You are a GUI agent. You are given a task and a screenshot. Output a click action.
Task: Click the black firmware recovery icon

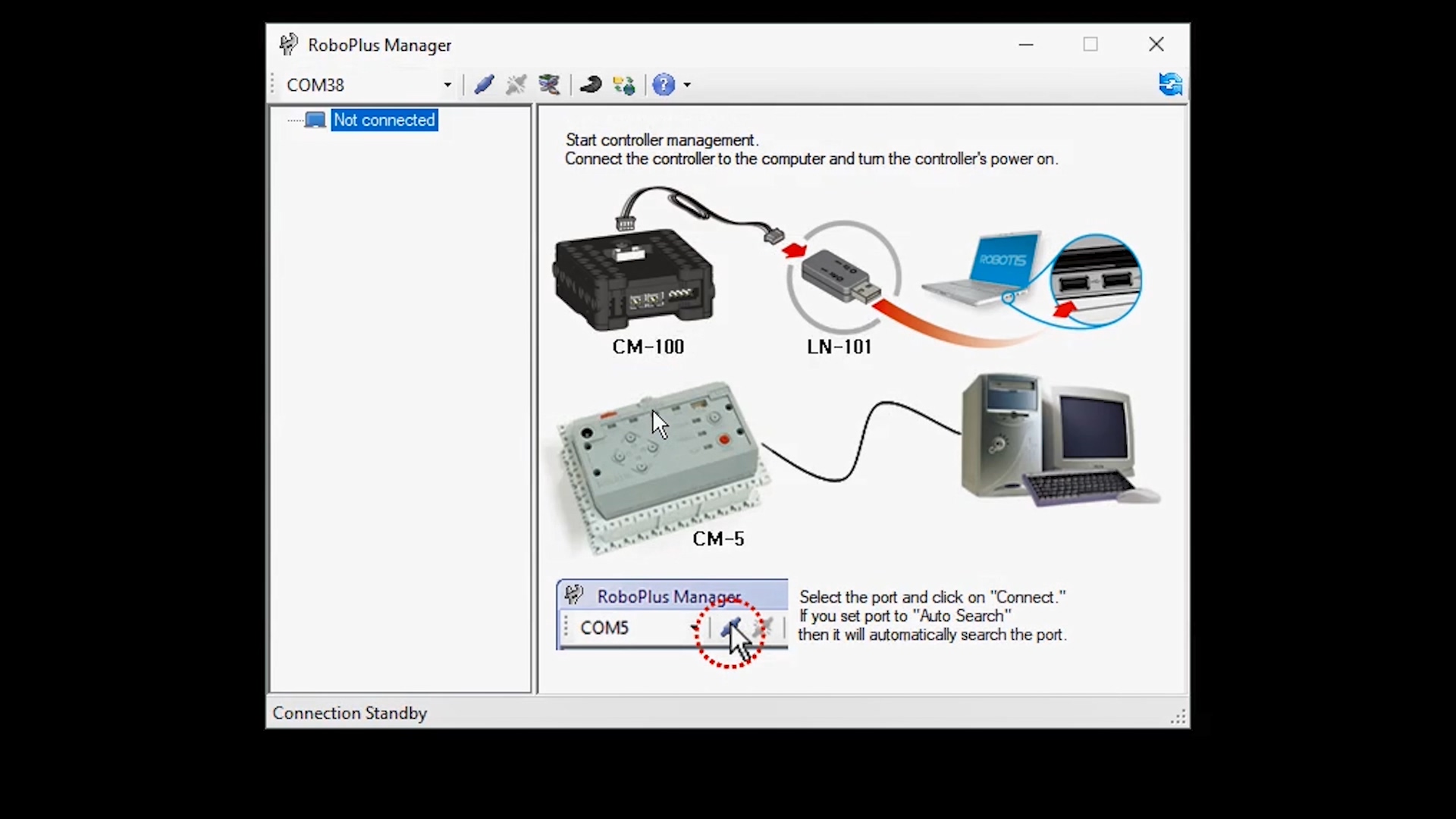[591, 84]
